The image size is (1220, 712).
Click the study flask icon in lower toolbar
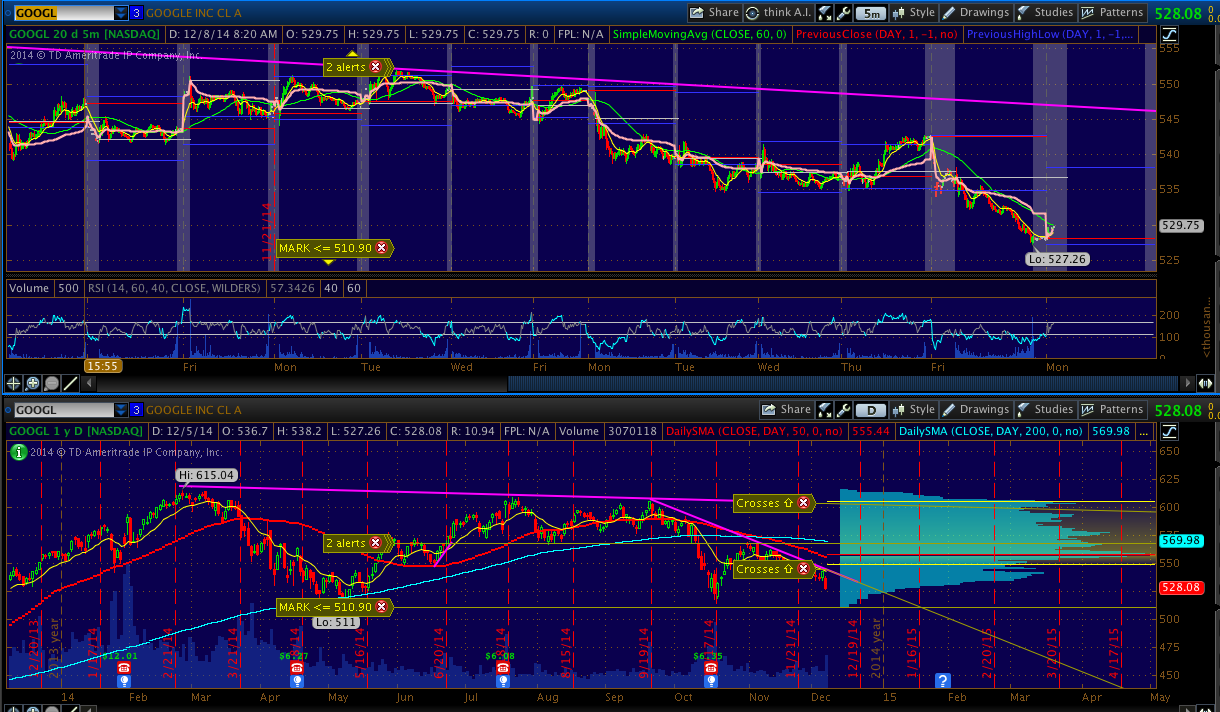click(x=826, y=409)
